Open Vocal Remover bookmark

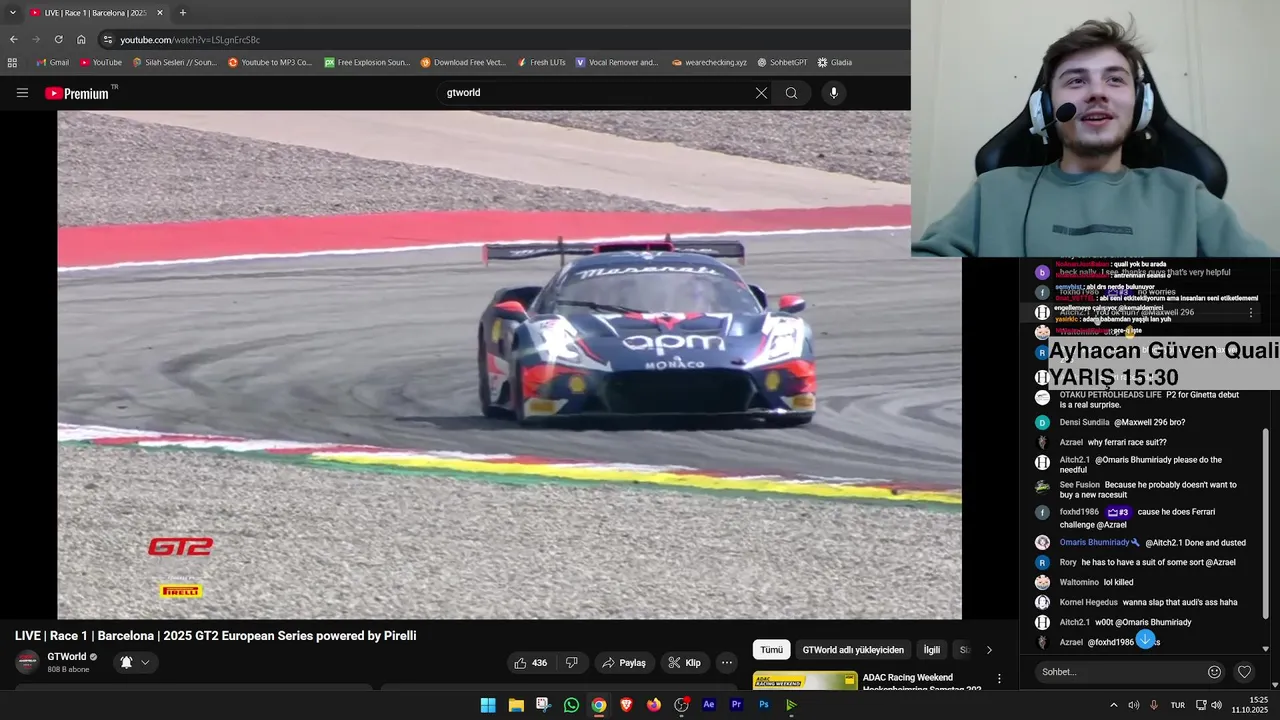[617, 62]
